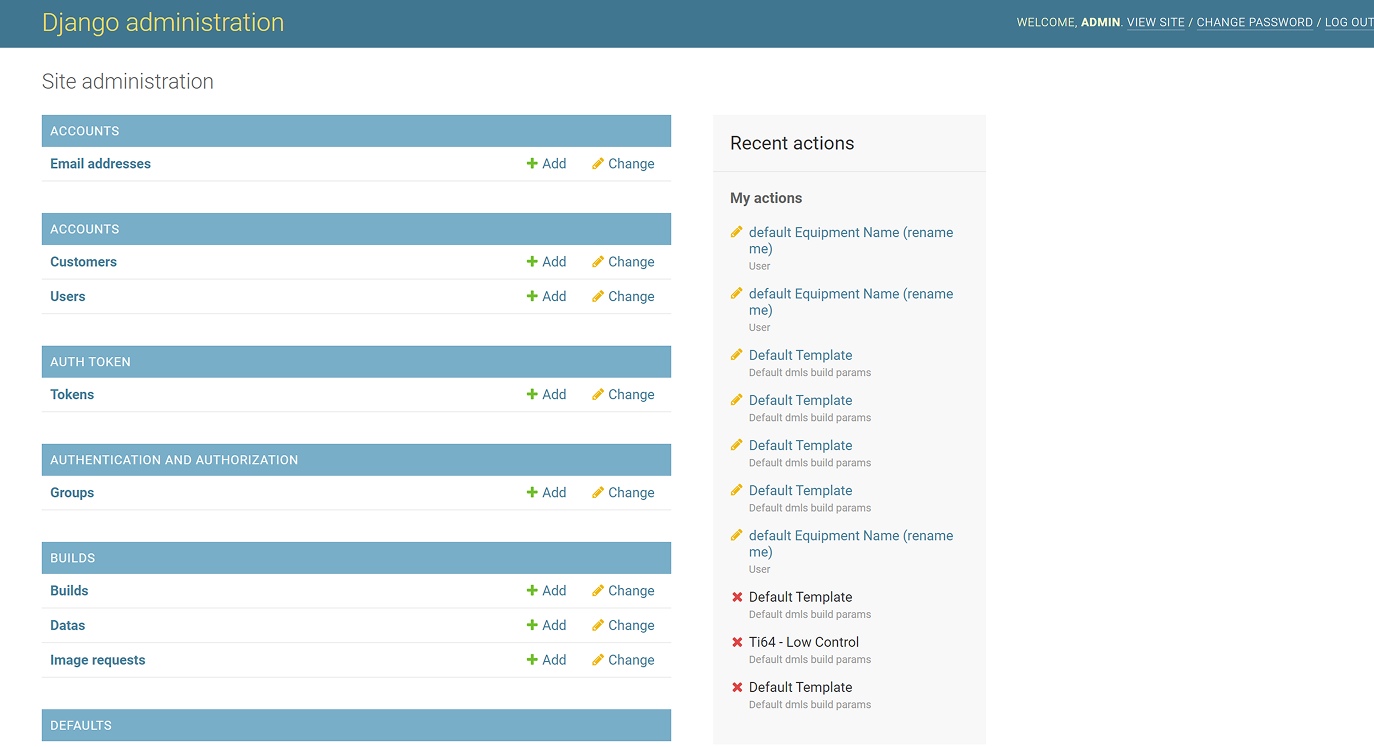Click the green plus Add icon for Groups

click(x=533, y=493)
